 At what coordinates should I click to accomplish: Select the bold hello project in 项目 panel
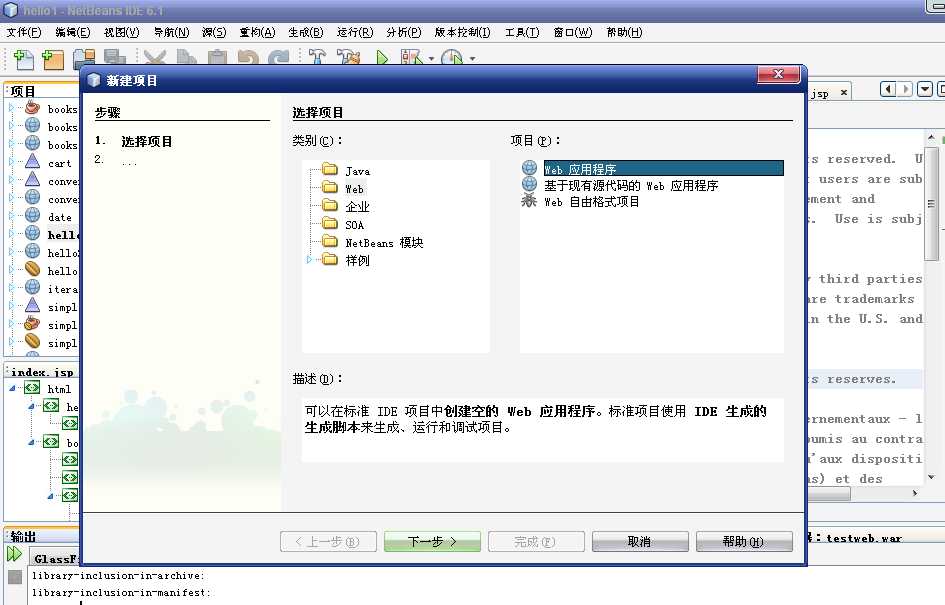coord(63,234)
